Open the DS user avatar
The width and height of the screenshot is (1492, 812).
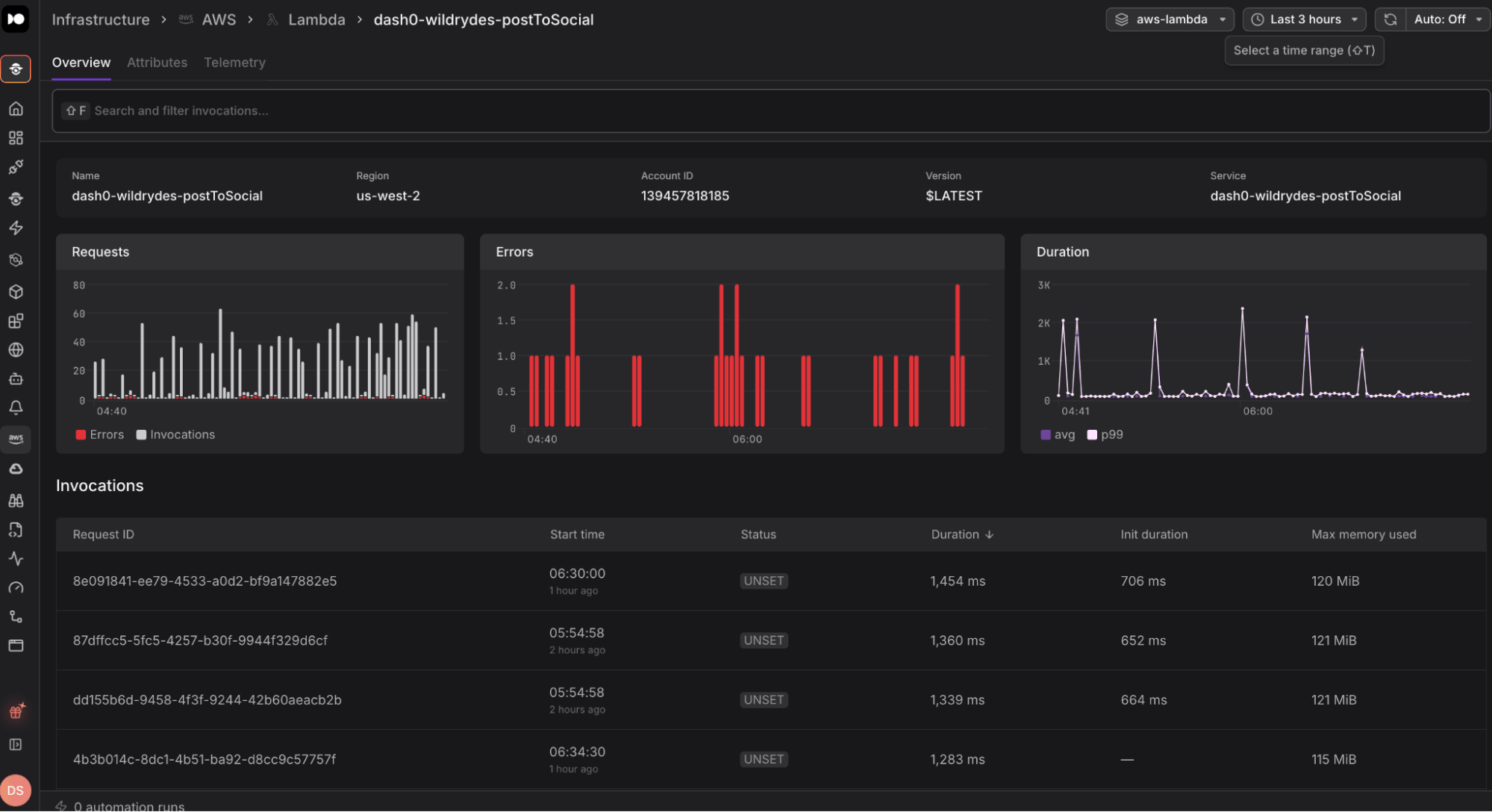[16, 791]
